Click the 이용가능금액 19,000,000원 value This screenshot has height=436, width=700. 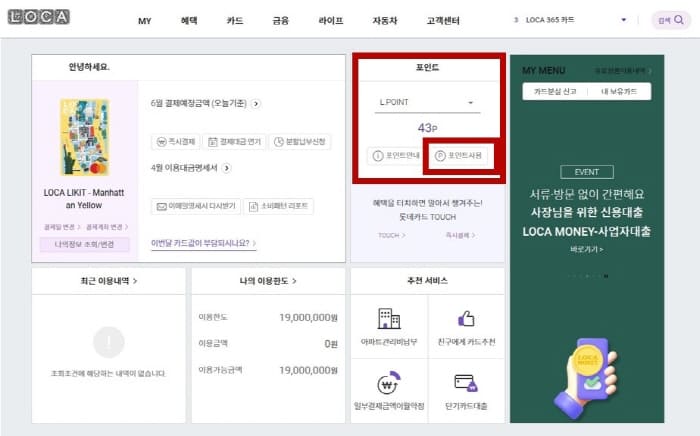[x=308, y=370]
